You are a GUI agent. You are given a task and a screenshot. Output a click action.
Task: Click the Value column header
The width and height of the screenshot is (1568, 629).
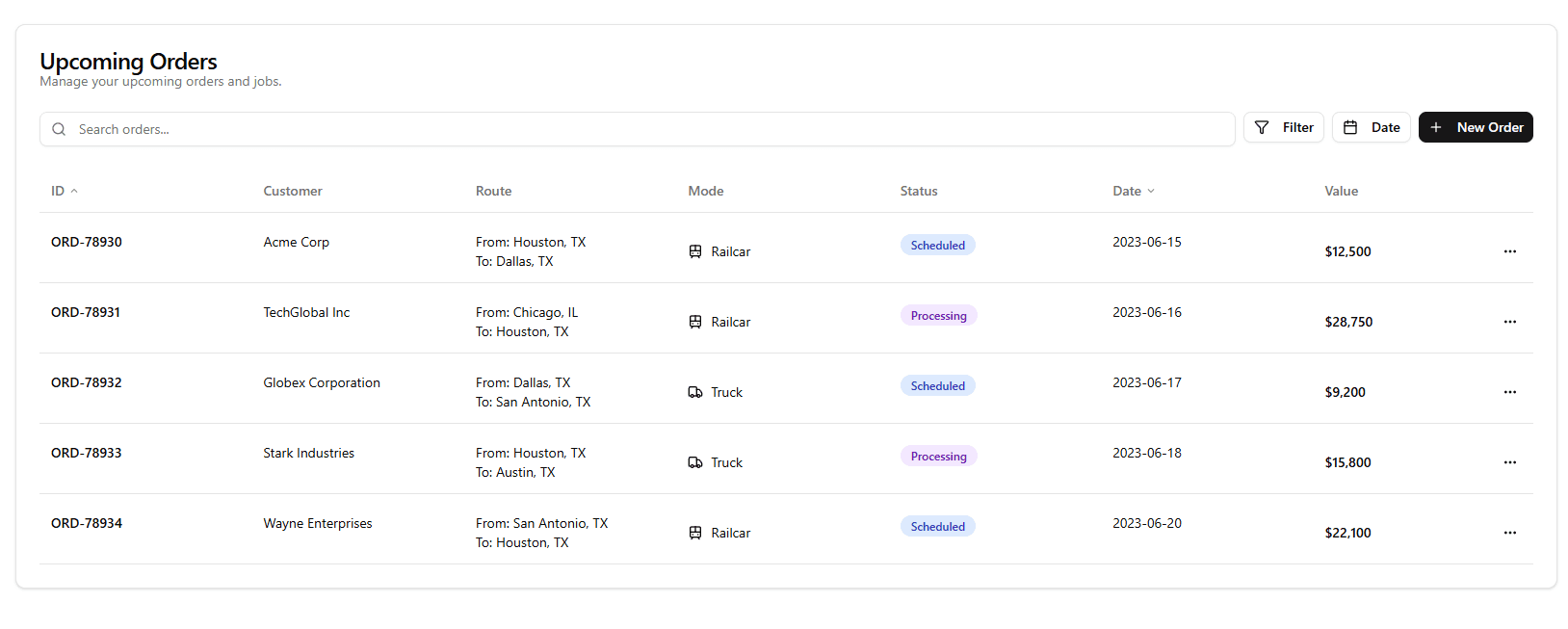coord(1342,191)
